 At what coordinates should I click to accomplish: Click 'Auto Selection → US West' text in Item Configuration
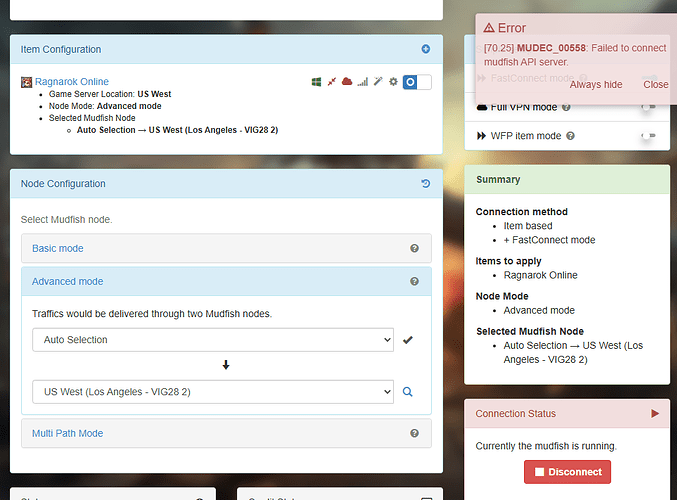[177, 130]
